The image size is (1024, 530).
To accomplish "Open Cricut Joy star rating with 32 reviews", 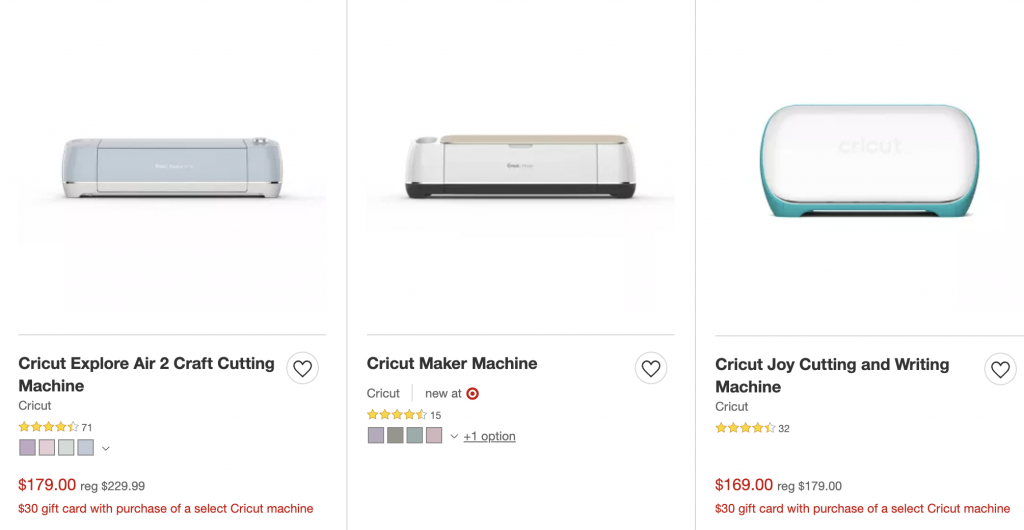I will click(x=745, y=428).
